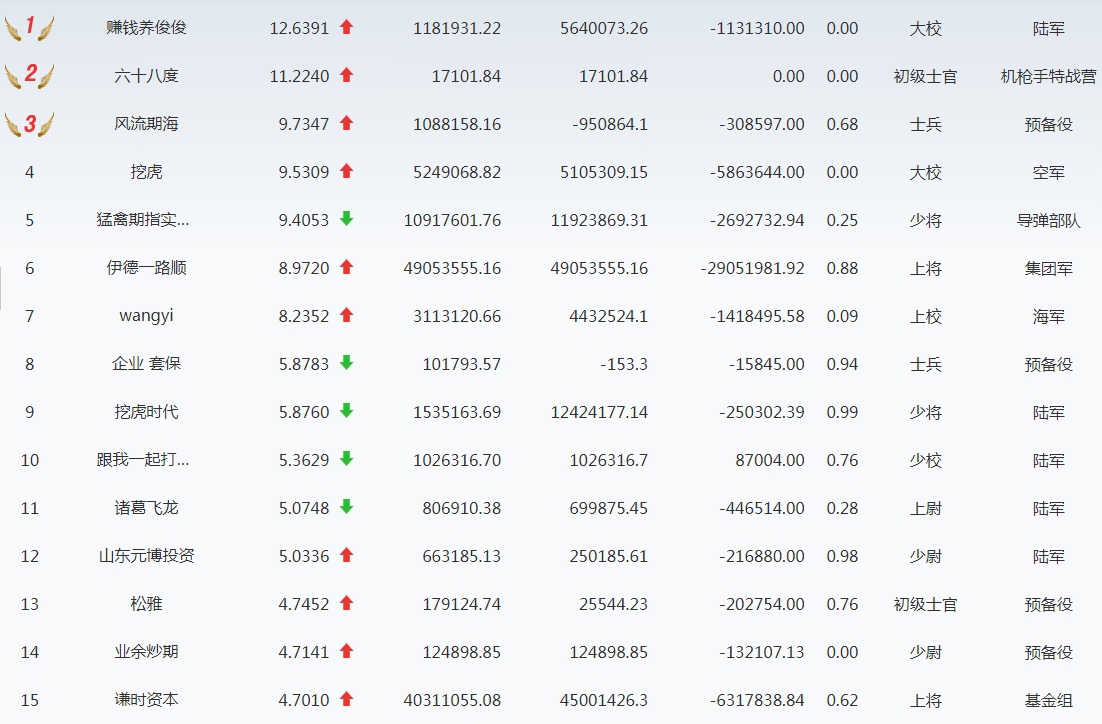1102x724 pixels.
Task: Click red up arrow beside 8.2352
Action: pos(346,315)
